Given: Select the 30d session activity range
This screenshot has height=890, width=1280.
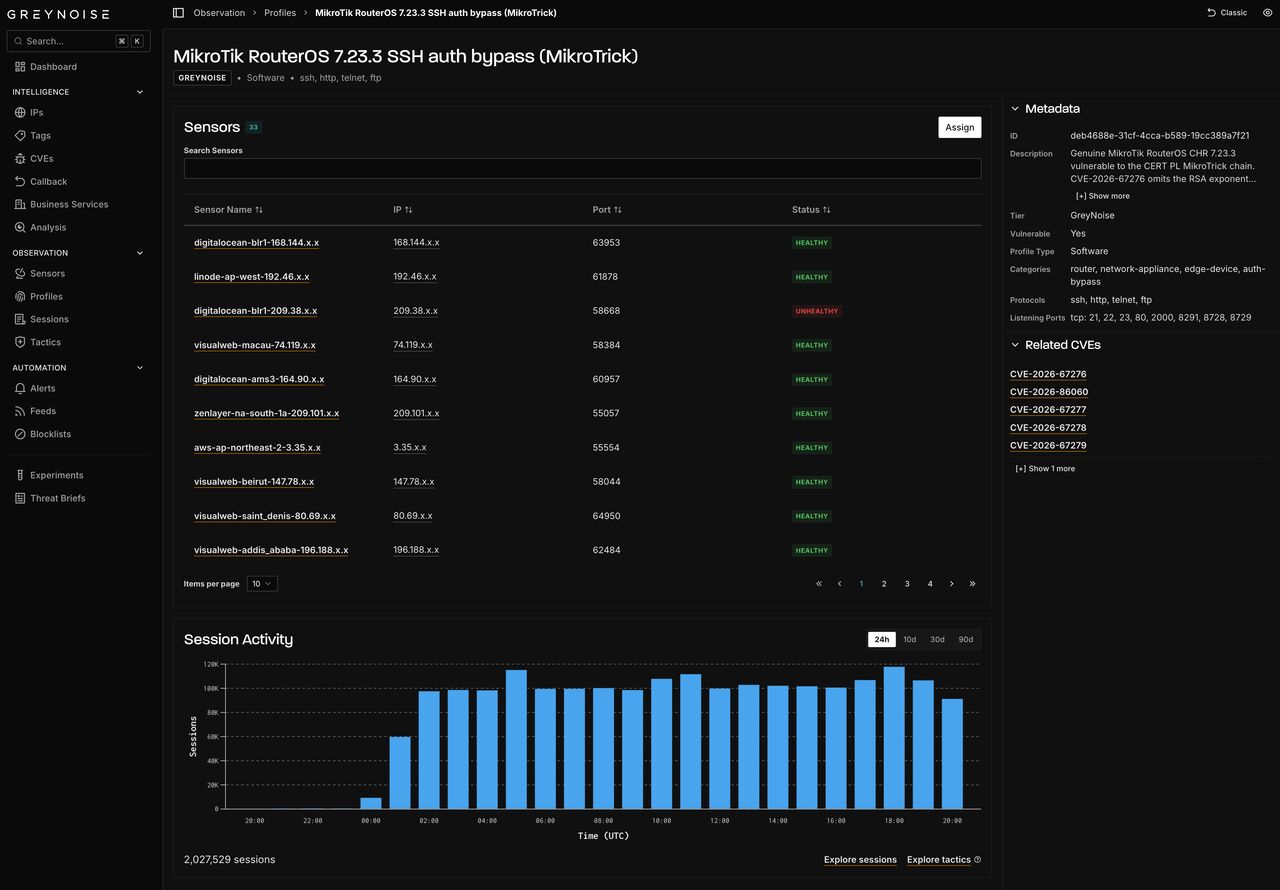Looking at the screenshot, I should pos(937,639).
